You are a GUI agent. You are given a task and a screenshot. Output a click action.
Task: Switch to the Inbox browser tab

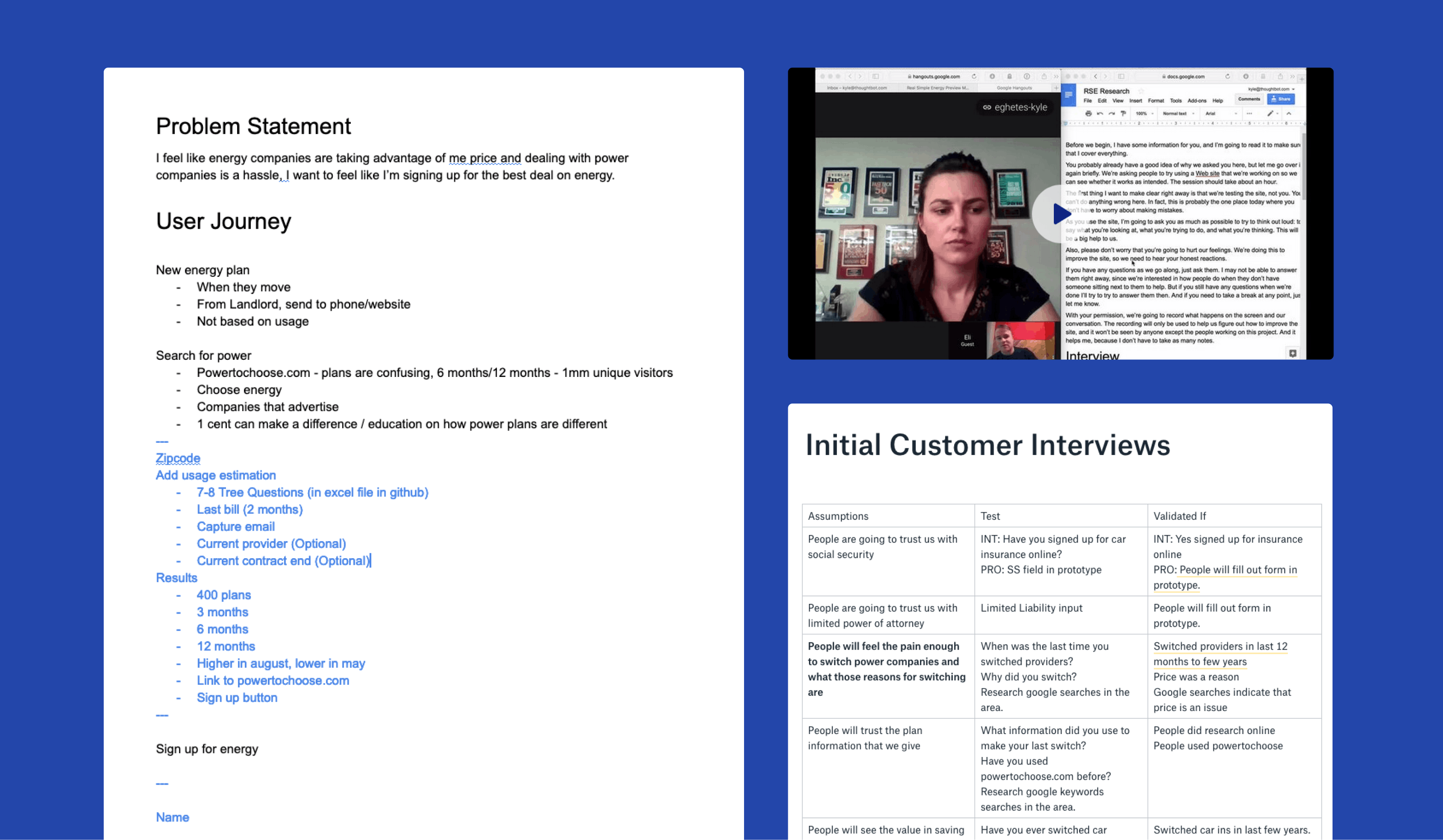click(857, 88)
